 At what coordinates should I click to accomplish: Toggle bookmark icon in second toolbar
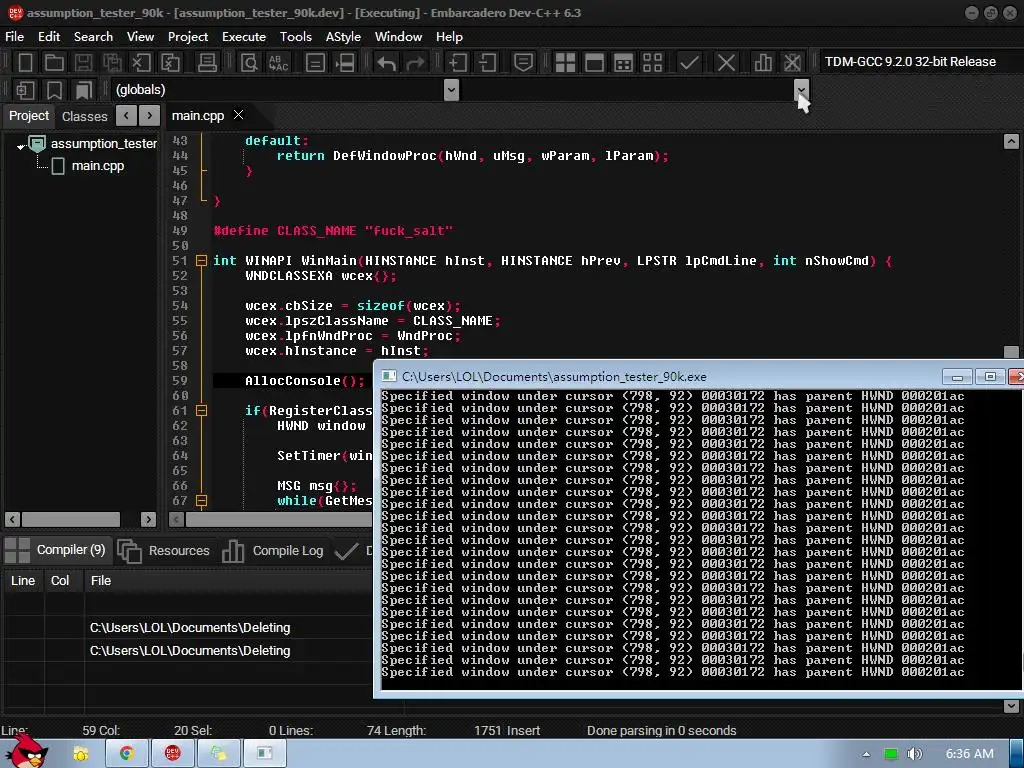pyautogui.click(x=54, y=90)
